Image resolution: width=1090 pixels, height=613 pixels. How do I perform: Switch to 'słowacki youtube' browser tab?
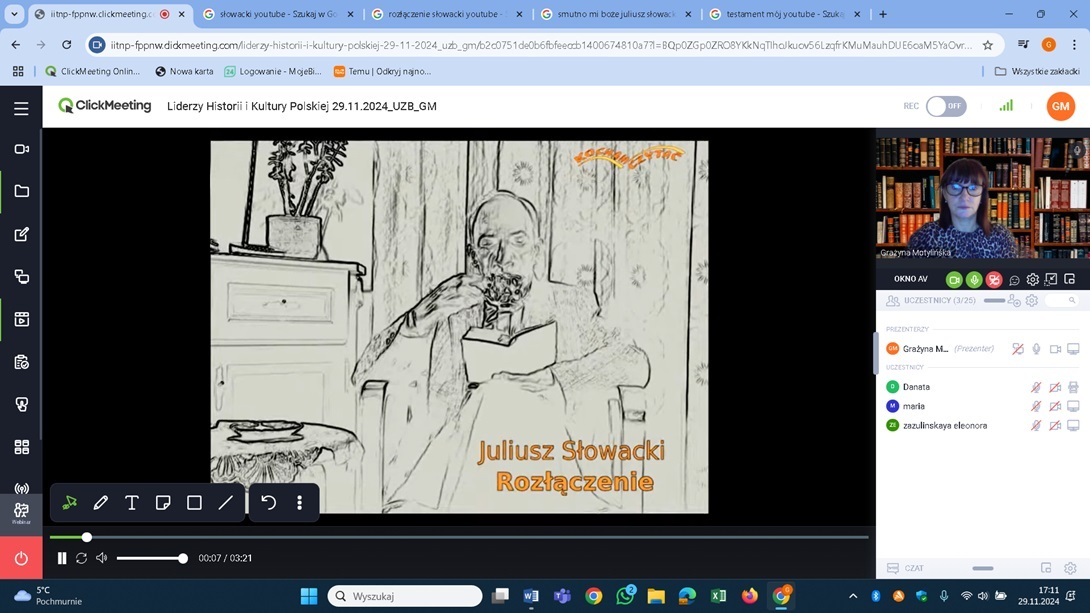tap(279, 14)
